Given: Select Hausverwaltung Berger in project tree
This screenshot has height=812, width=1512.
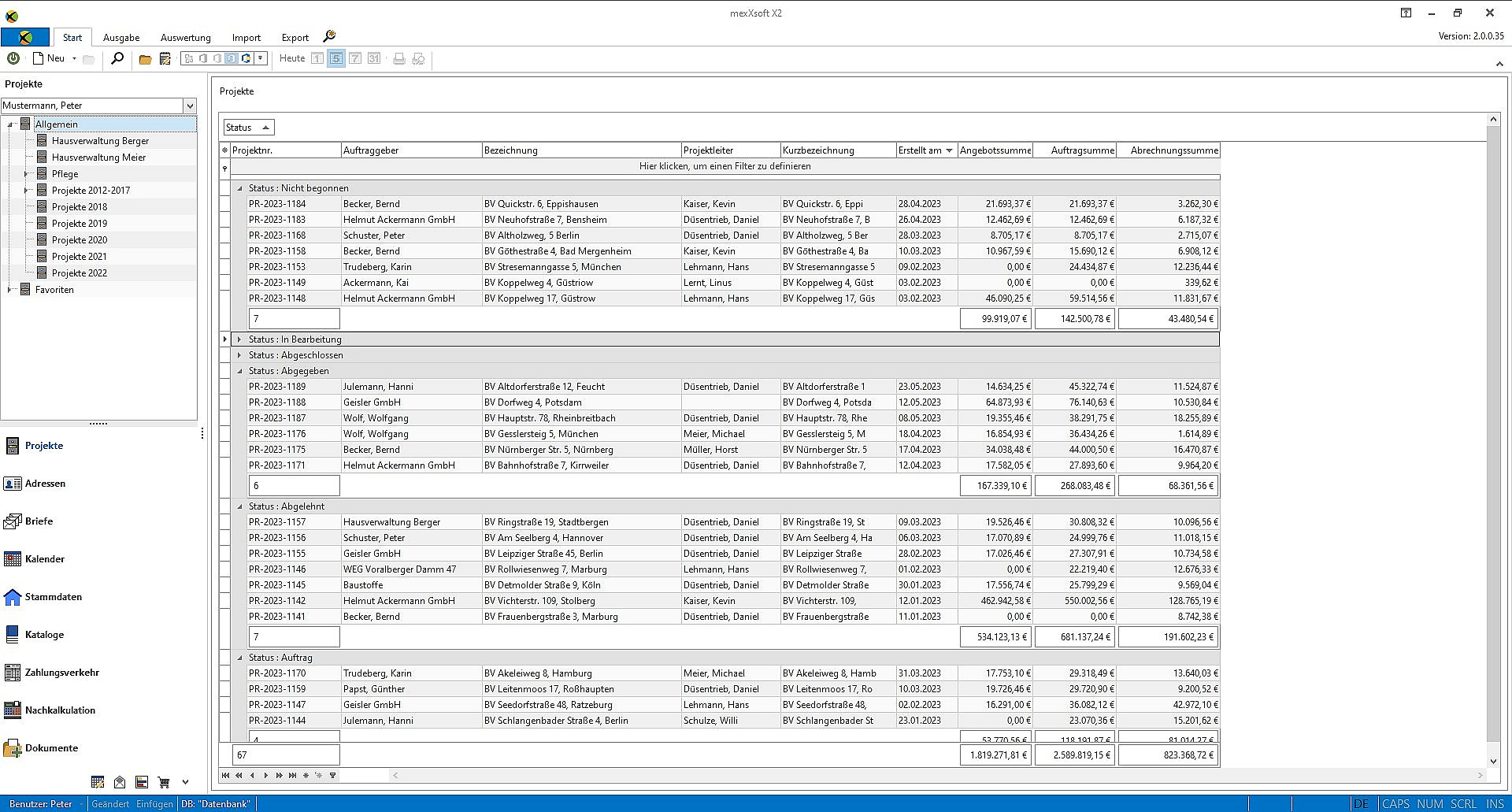Looking at the screenshot, I should click(100, 141).
